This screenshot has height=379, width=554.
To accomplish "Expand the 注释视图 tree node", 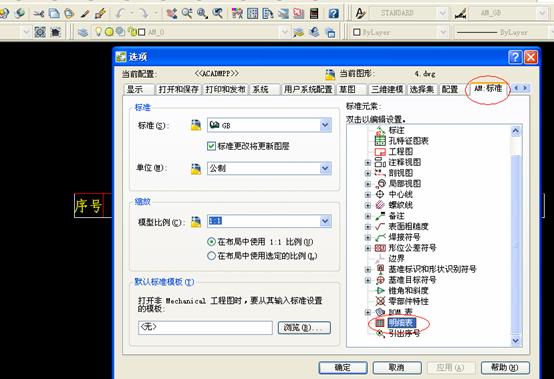I will point(368,163).
